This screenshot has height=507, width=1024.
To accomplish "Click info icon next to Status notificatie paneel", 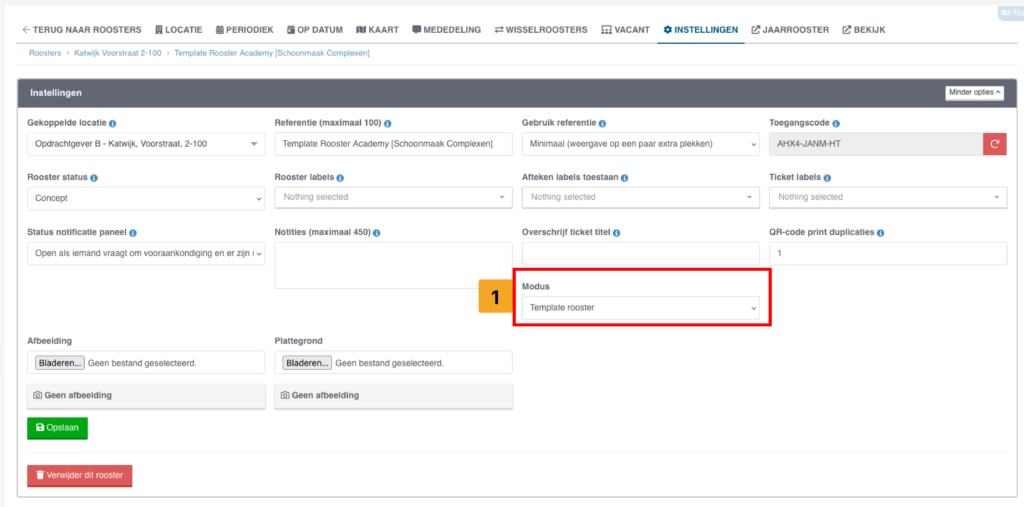I will [133, 233].
